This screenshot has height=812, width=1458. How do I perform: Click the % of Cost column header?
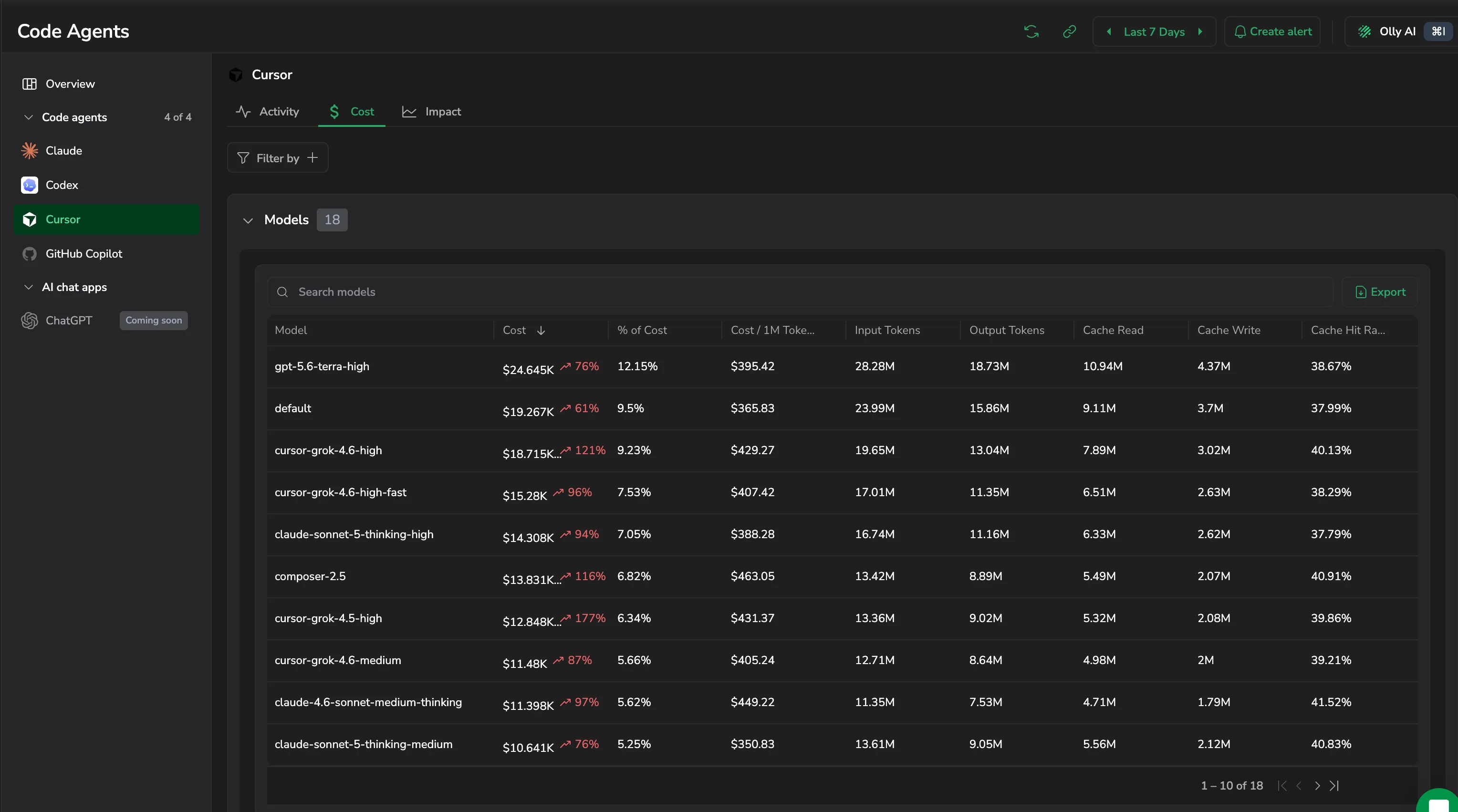(x=642, y=331)
